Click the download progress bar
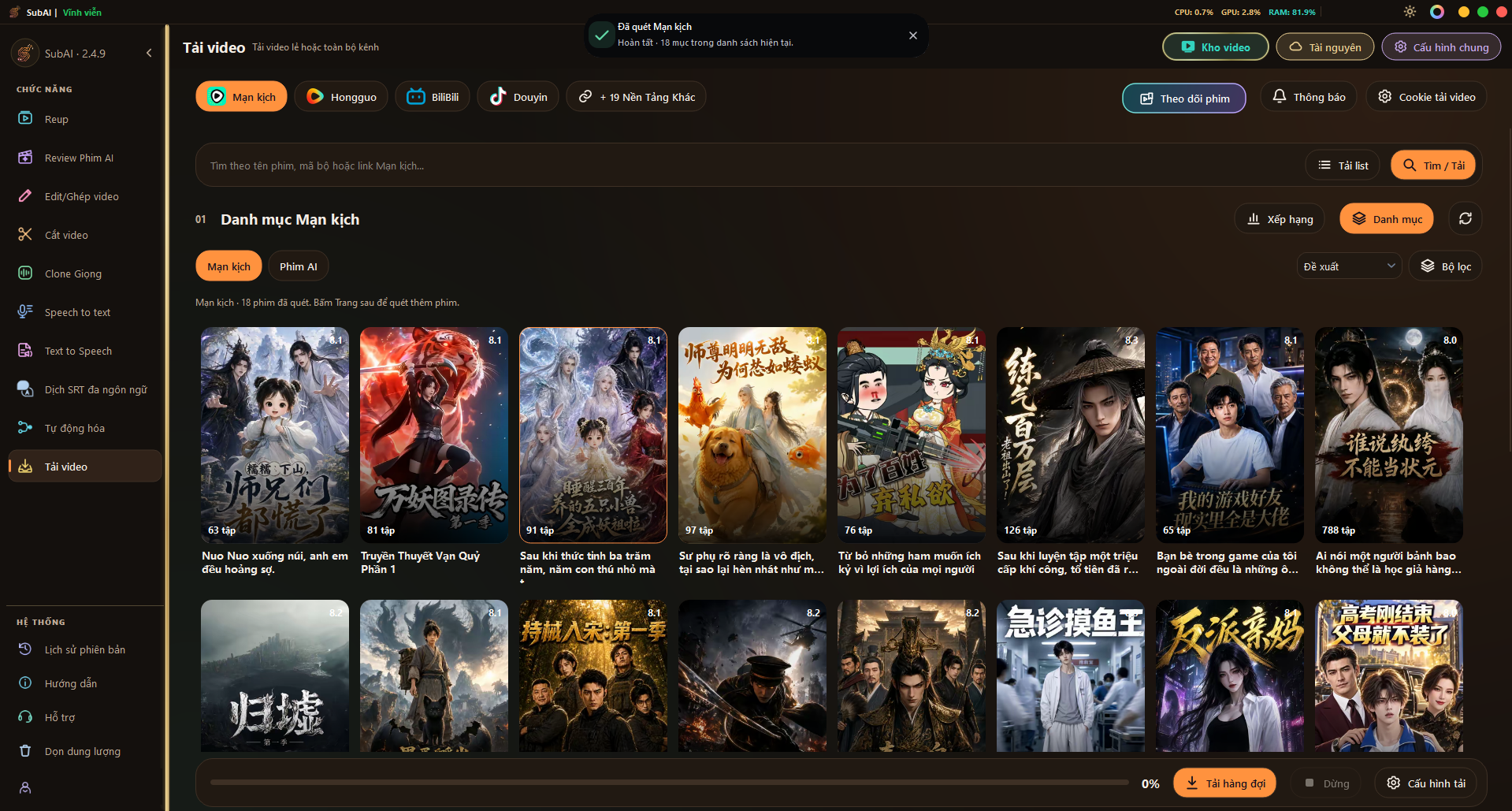Screen dimensions: 1512x811 tap(670, 783)
